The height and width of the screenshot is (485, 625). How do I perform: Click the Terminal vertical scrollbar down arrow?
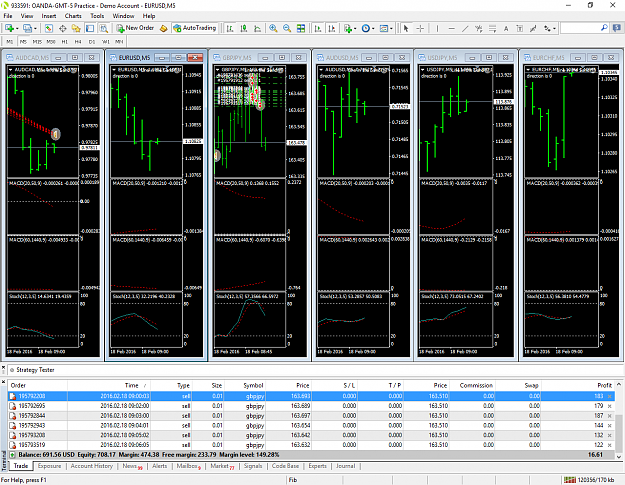coord(619,457)
